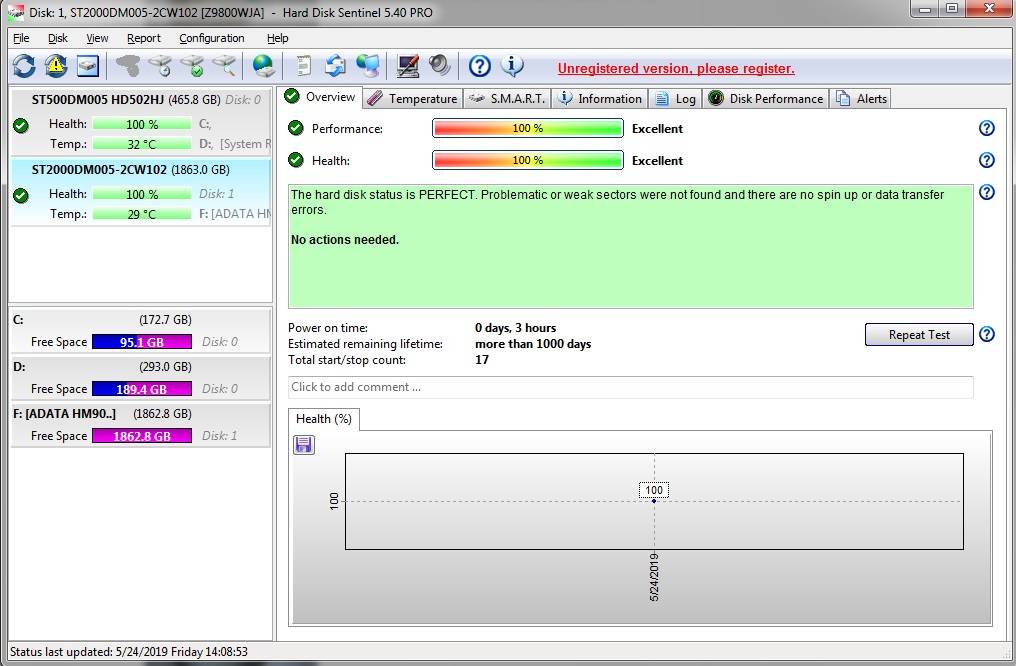Click the green check icon of ST2000DM005 disk
This screenshot has height=666, width=1016.
[21, 196]
